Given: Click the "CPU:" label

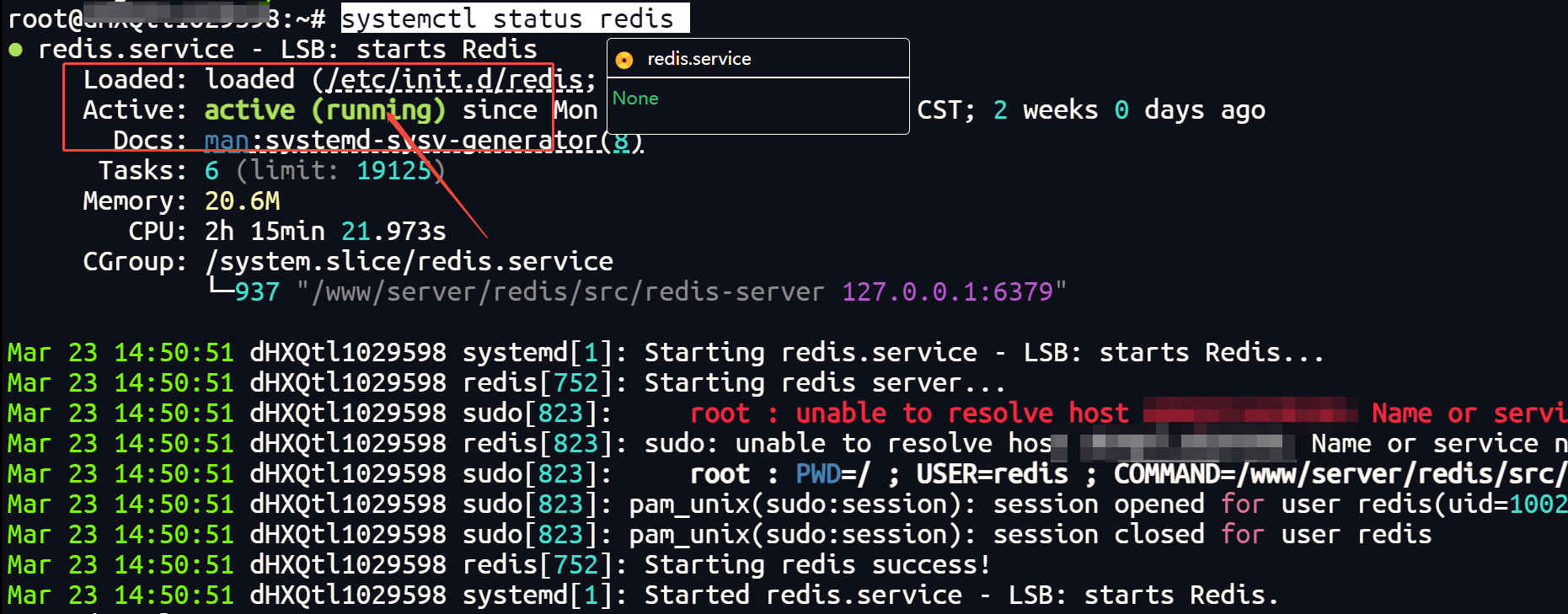Looking at the screenshot, I should coord(158,231).
